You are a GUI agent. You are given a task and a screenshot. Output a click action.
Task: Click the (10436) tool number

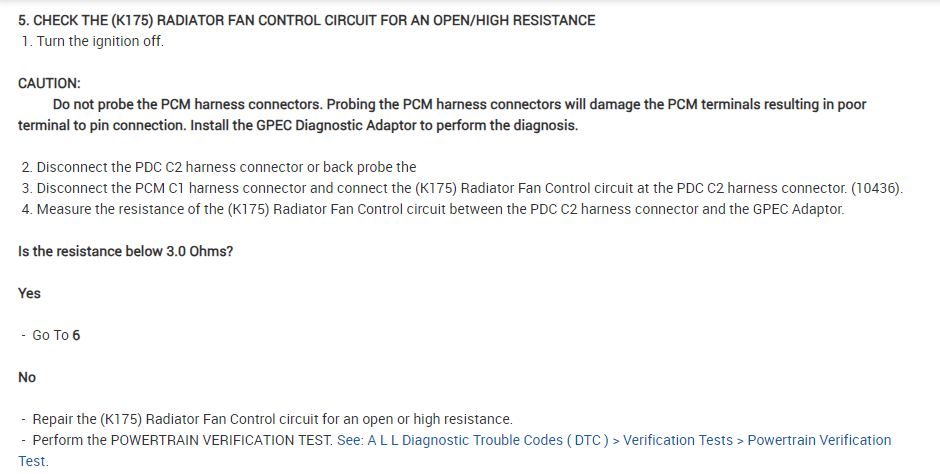[876, 188]
